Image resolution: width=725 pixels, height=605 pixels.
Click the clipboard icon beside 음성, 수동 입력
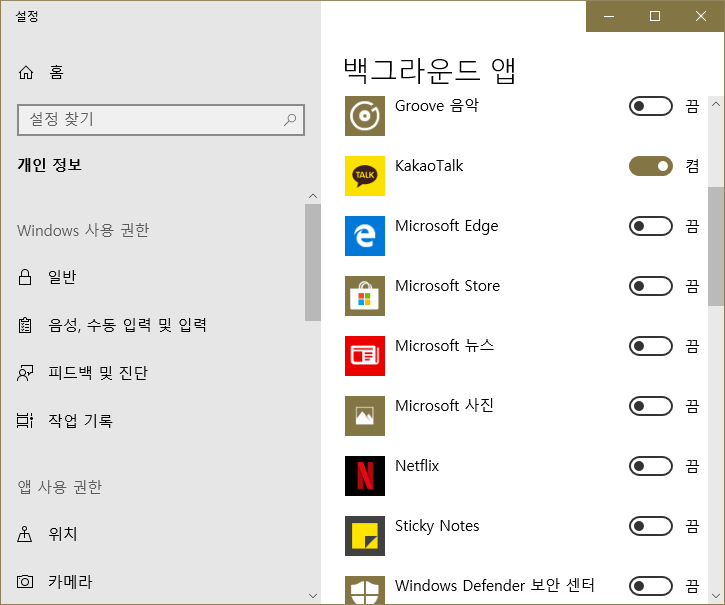coord(25,325)
